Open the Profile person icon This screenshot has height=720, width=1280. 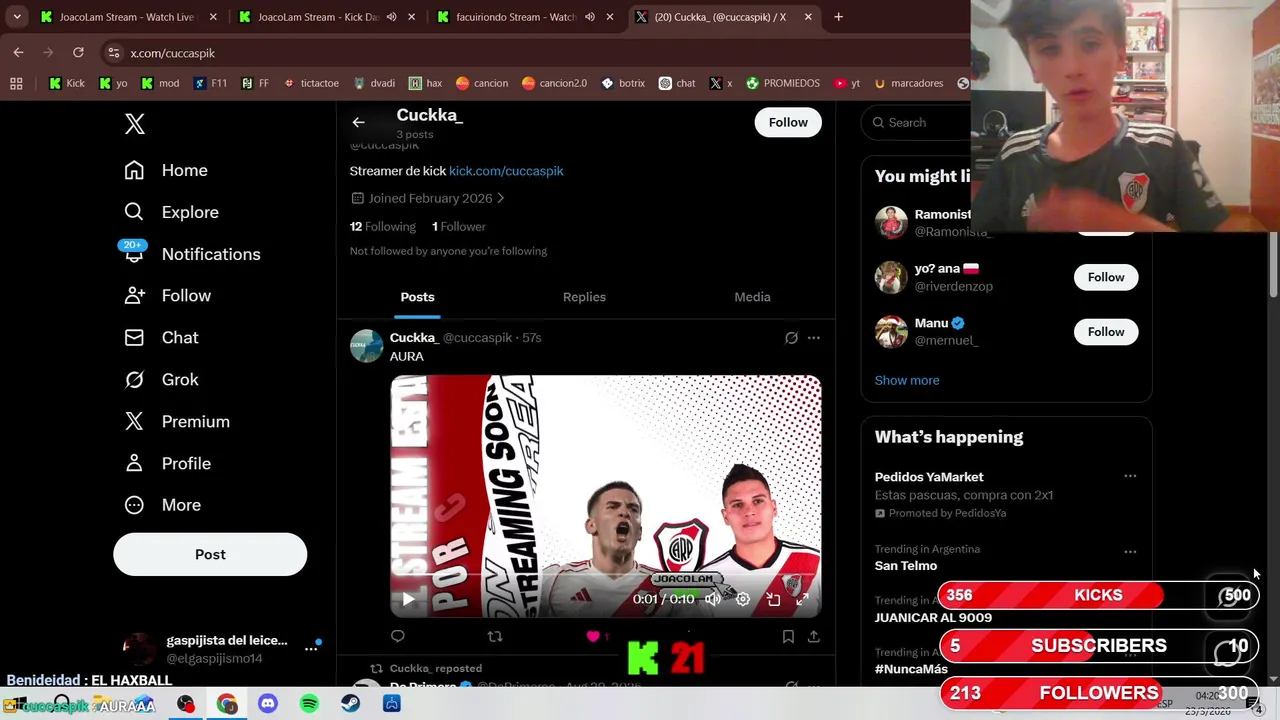pos(134,464)
